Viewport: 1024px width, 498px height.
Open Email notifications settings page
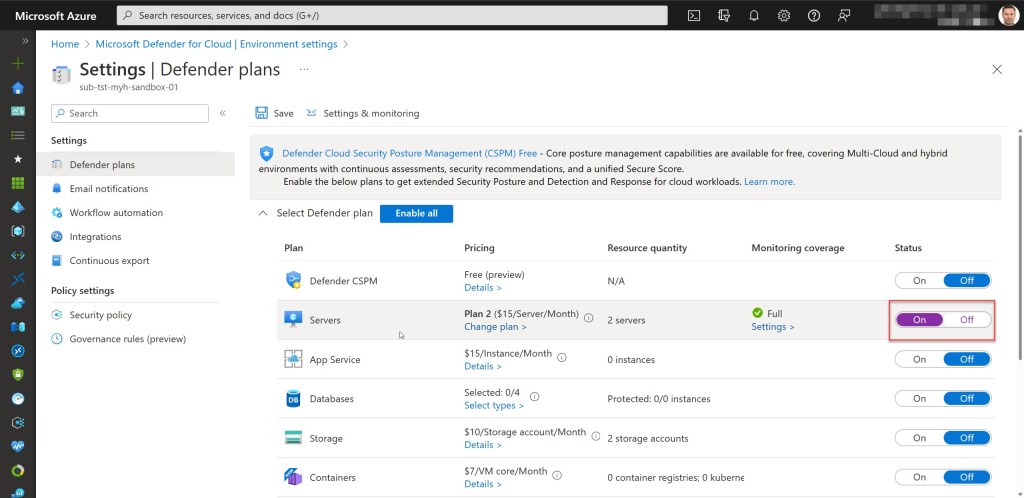pyautogui.click(x=108, y=189)
